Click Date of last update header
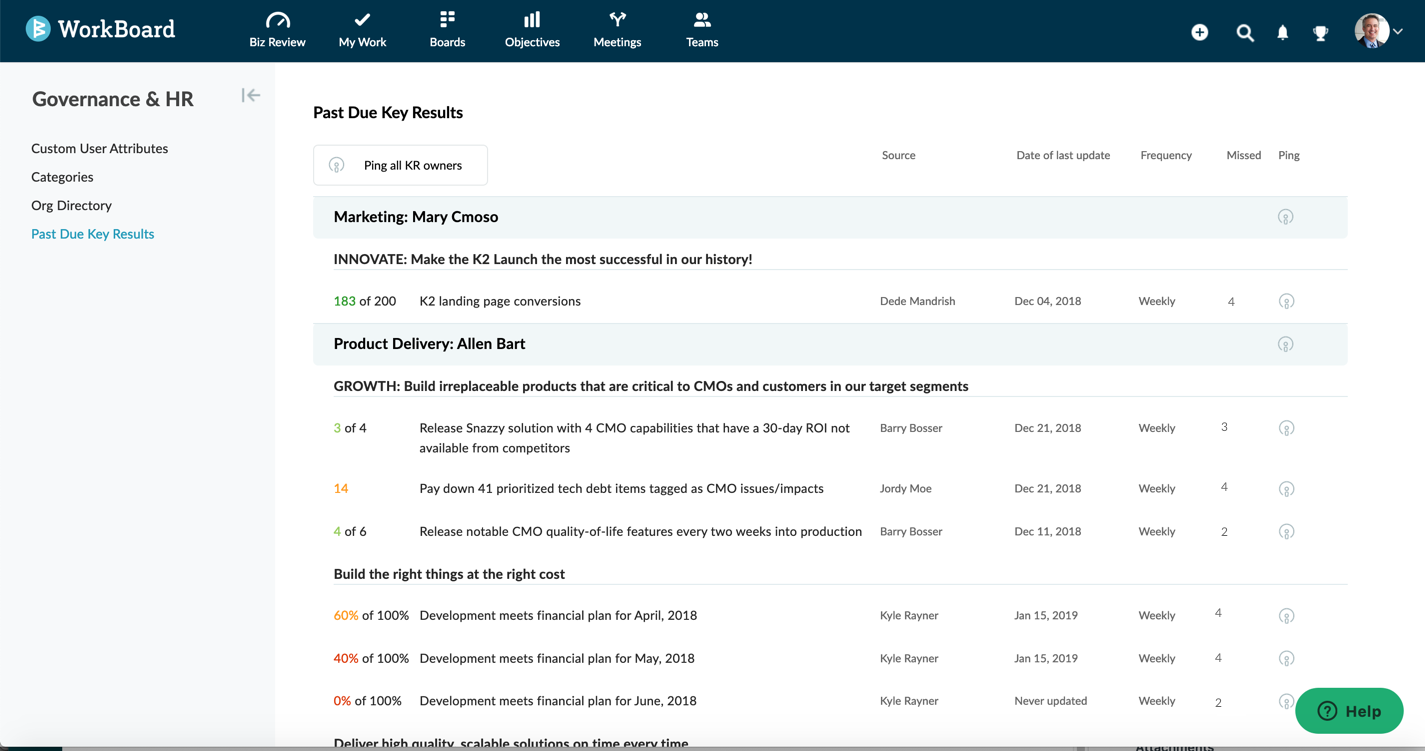Image resolution: width=1425 pixels, height=751 pixels. coord(1063,155)
